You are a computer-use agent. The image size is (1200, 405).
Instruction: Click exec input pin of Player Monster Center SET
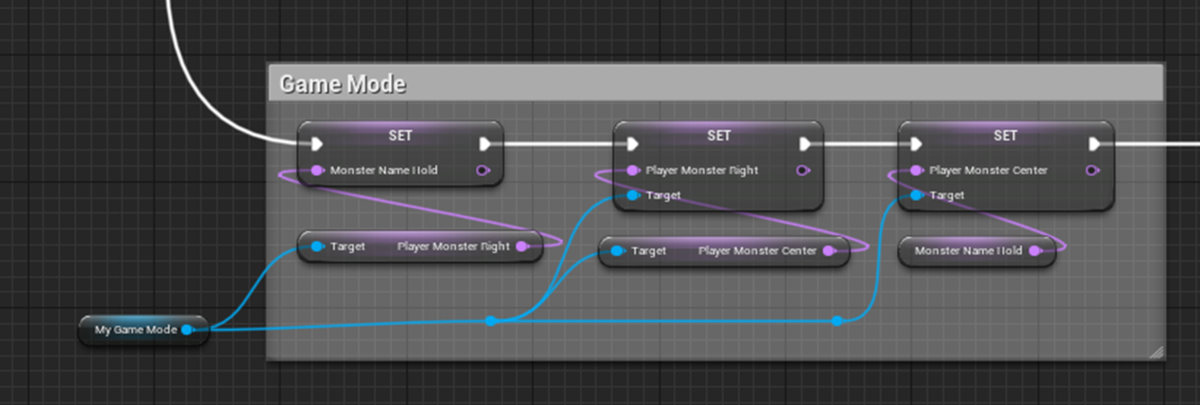click(917, 143)
